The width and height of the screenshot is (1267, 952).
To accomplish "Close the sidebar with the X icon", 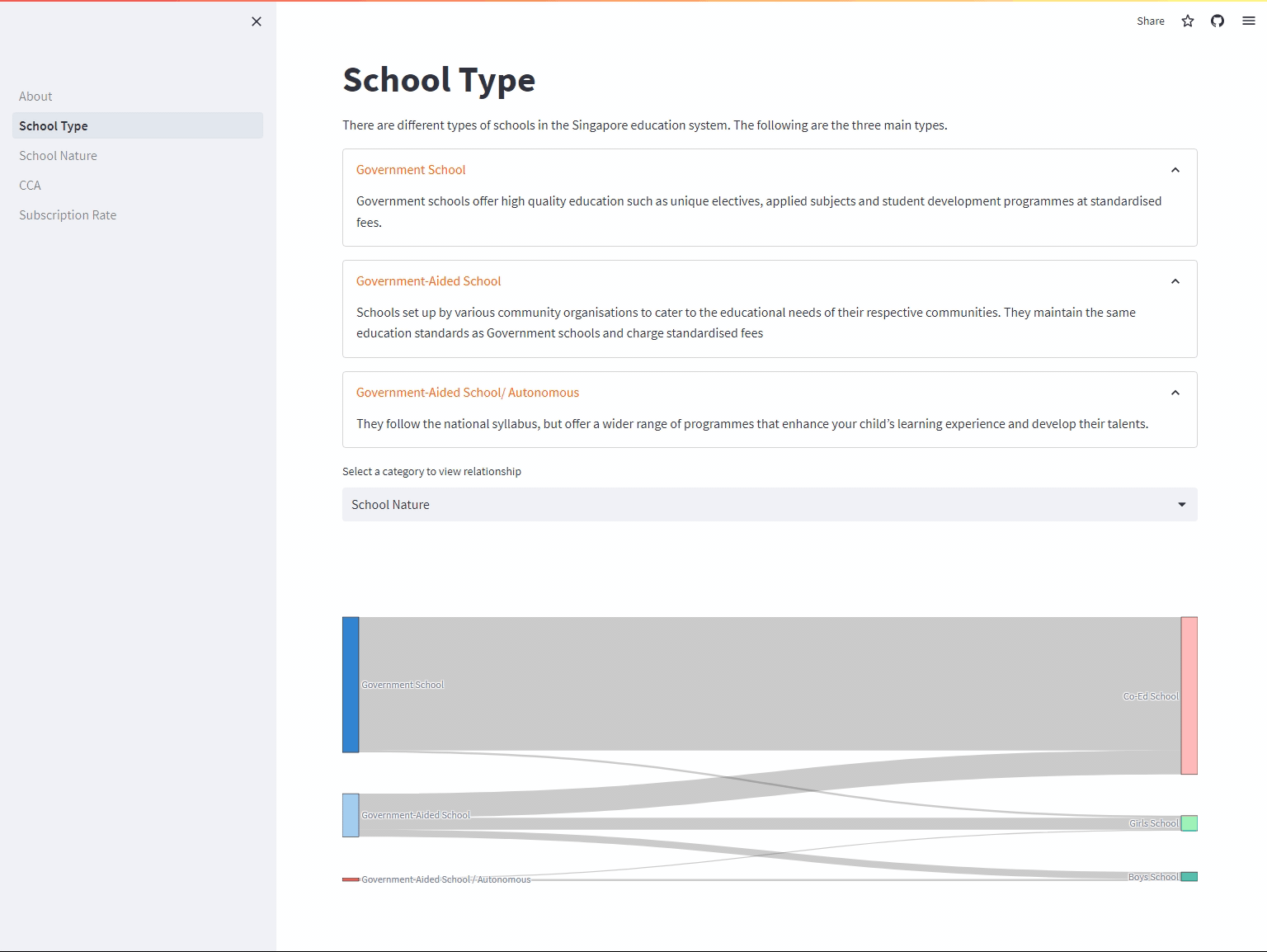I will [x=256, y=21].
